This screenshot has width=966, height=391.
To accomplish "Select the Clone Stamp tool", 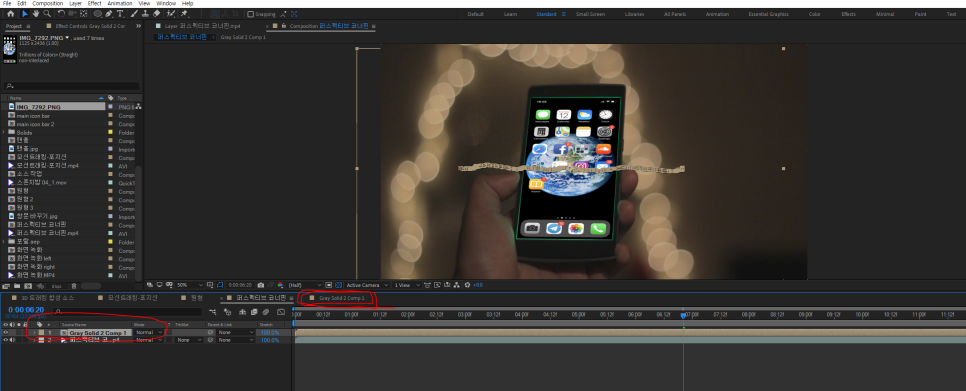I will click(145, 14).
